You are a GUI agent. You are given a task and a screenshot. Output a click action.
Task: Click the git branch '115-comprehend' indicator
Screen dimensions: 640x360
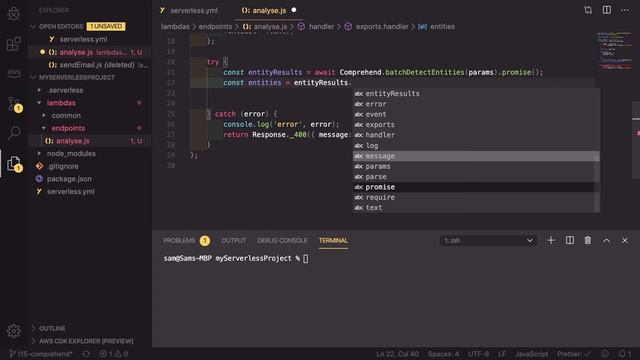(x=41, y=354)
